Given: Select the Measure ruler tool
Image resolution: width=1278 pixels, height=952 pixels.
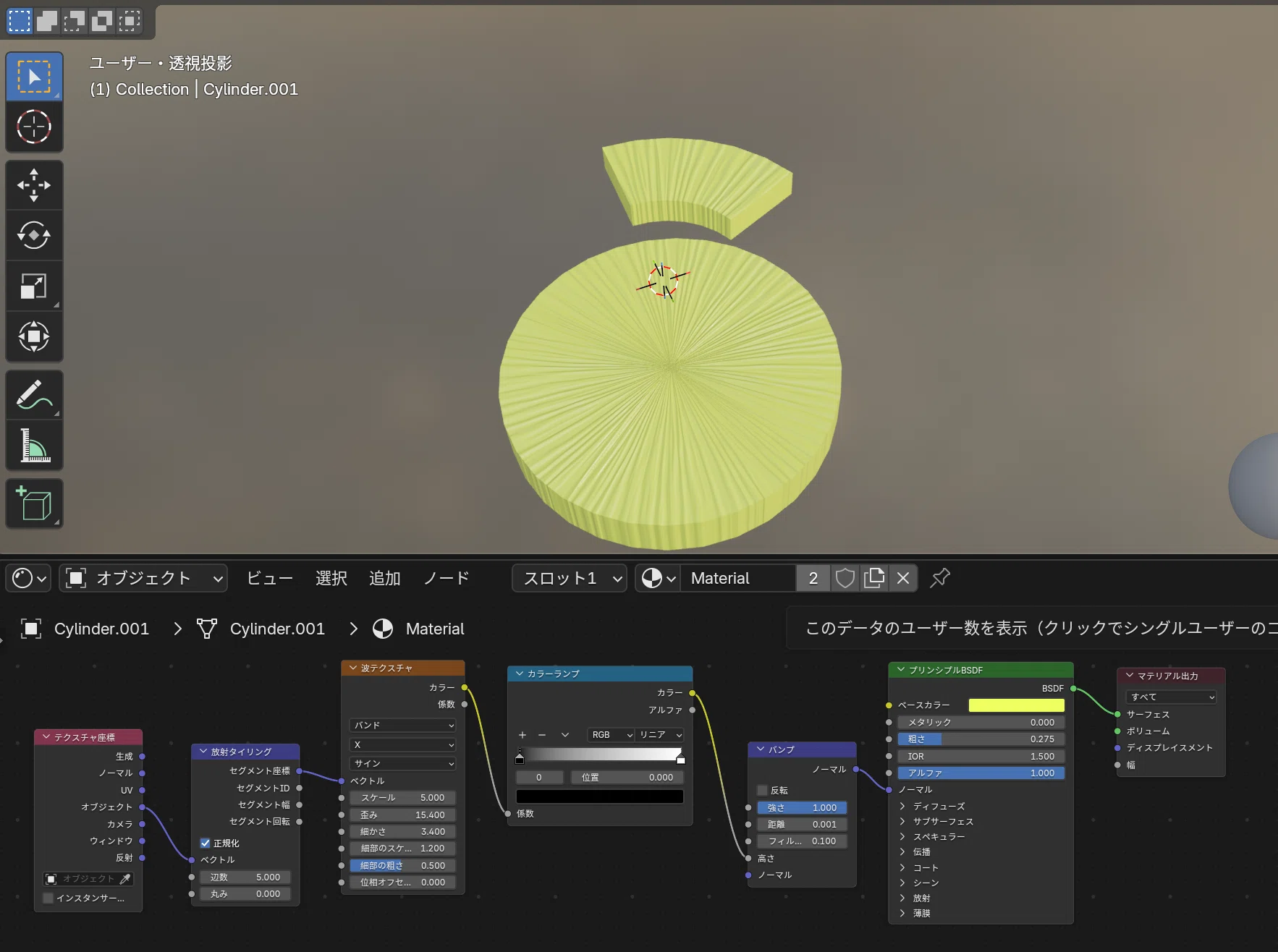Looking at the screenshot, I should coord(34,445).
